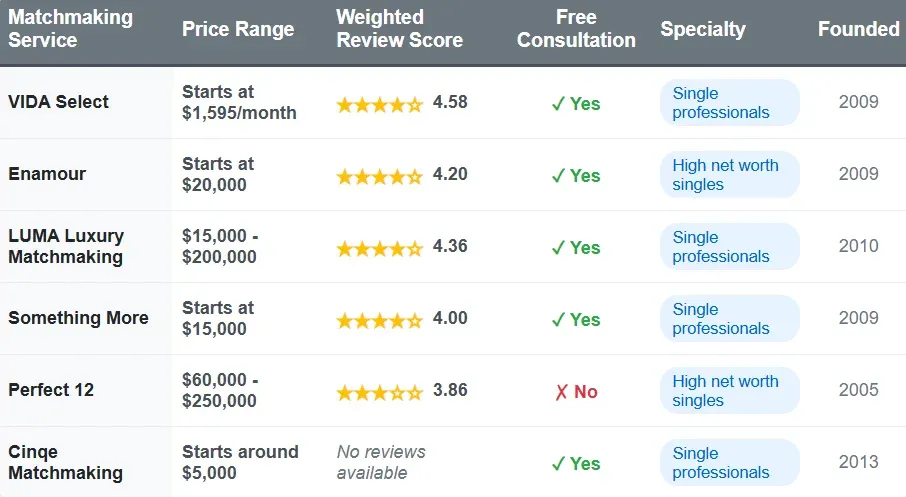Sort by the Price Range column header
This screenshot has width=906, height=497.
238,29
